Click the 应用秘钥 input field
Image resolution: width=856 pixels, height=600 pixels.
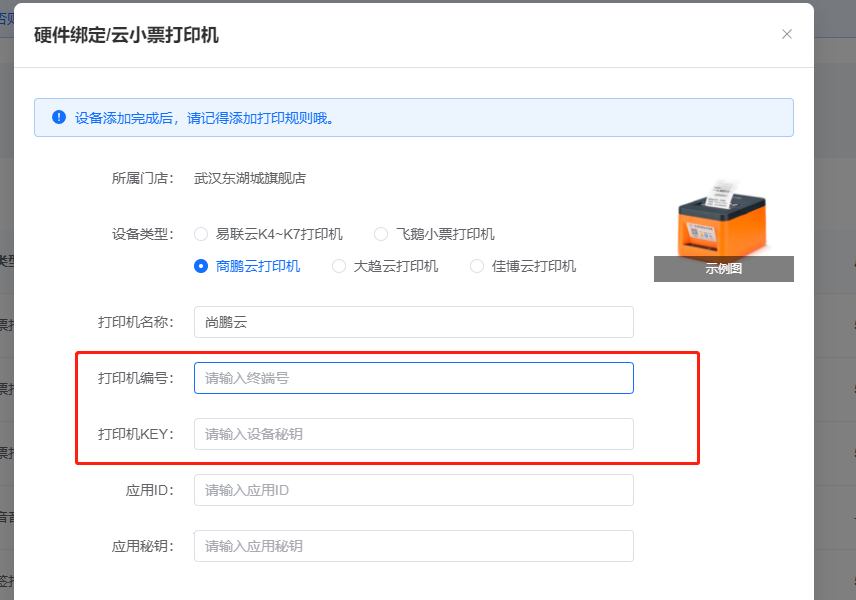(414, 546)
